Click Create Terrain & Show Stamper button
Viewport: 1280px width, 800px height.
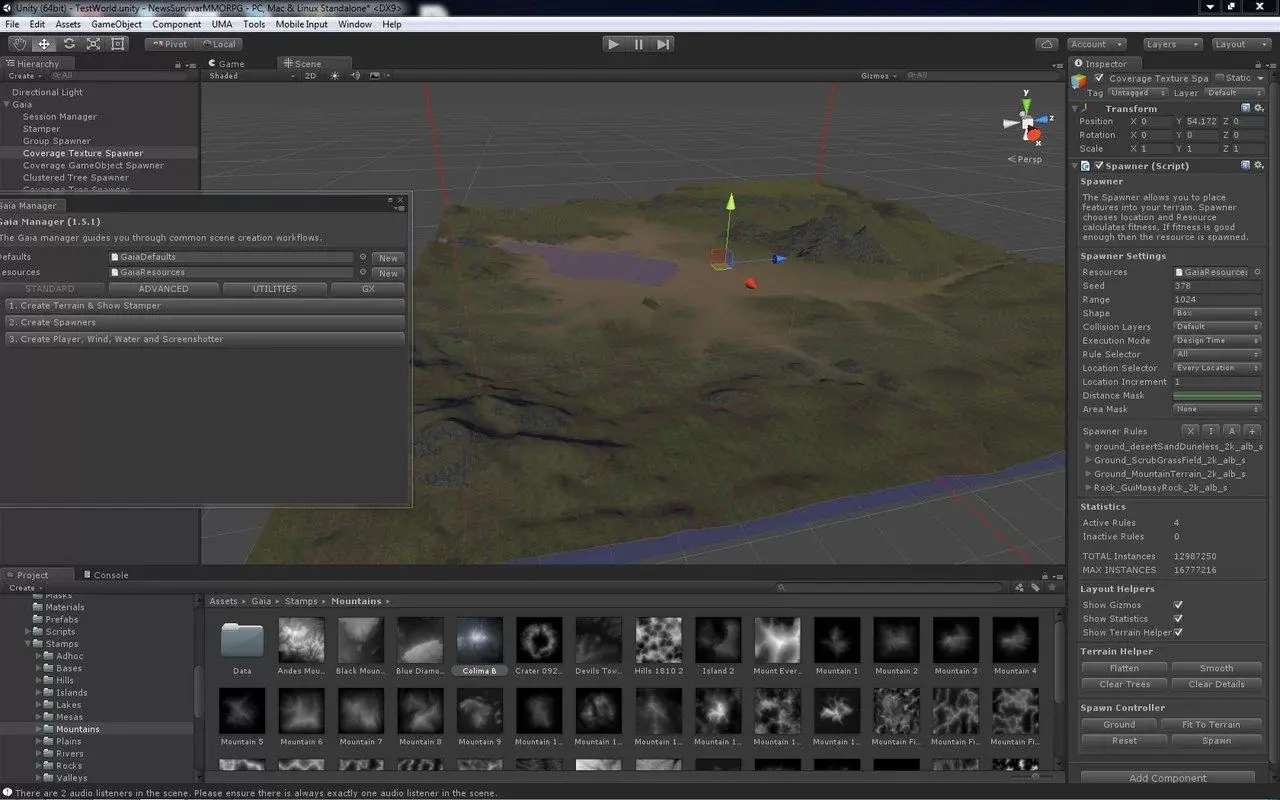pyautogui.click(x=203, y=306)
